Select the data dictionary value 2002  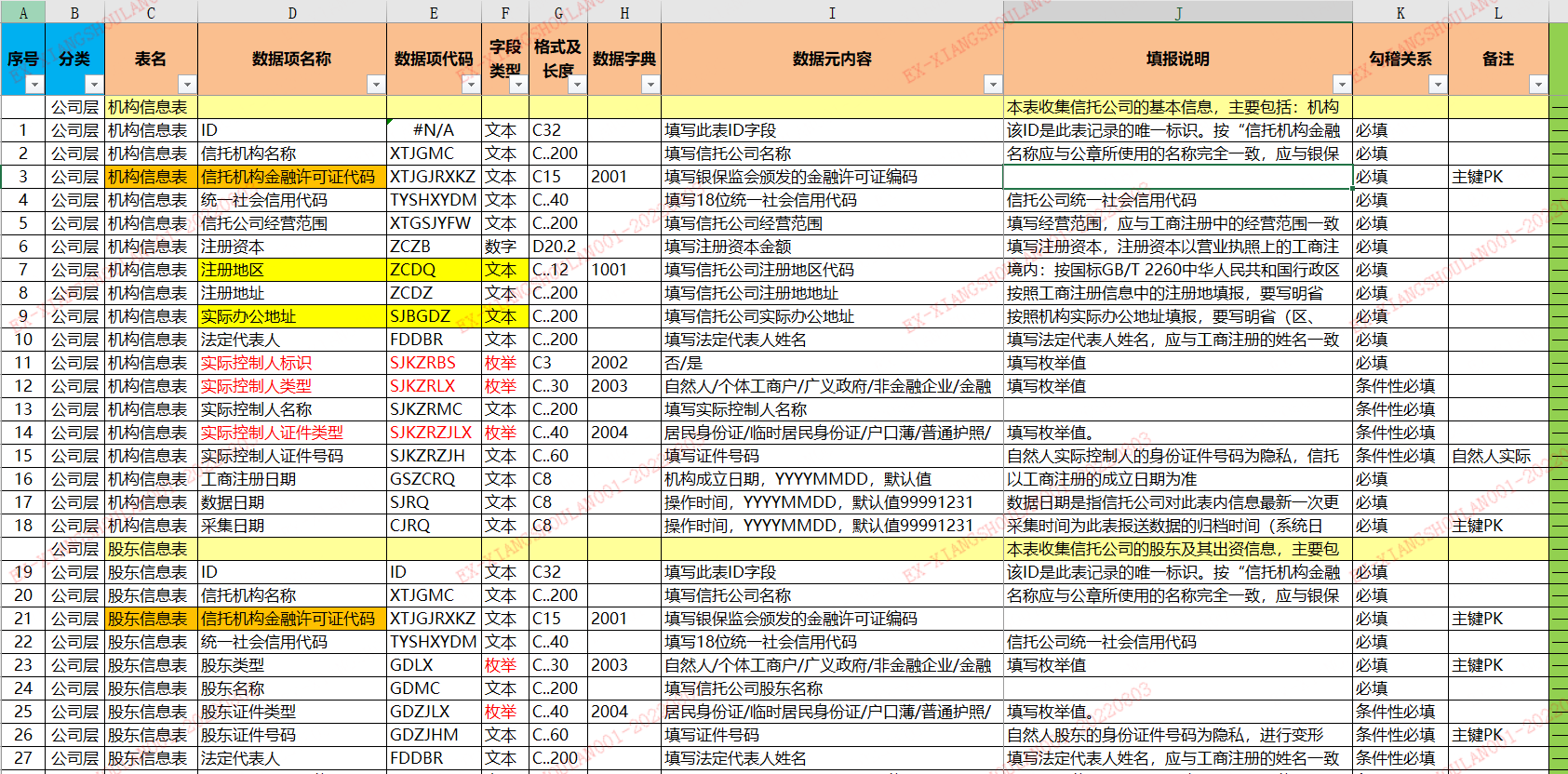coord(624,363)
